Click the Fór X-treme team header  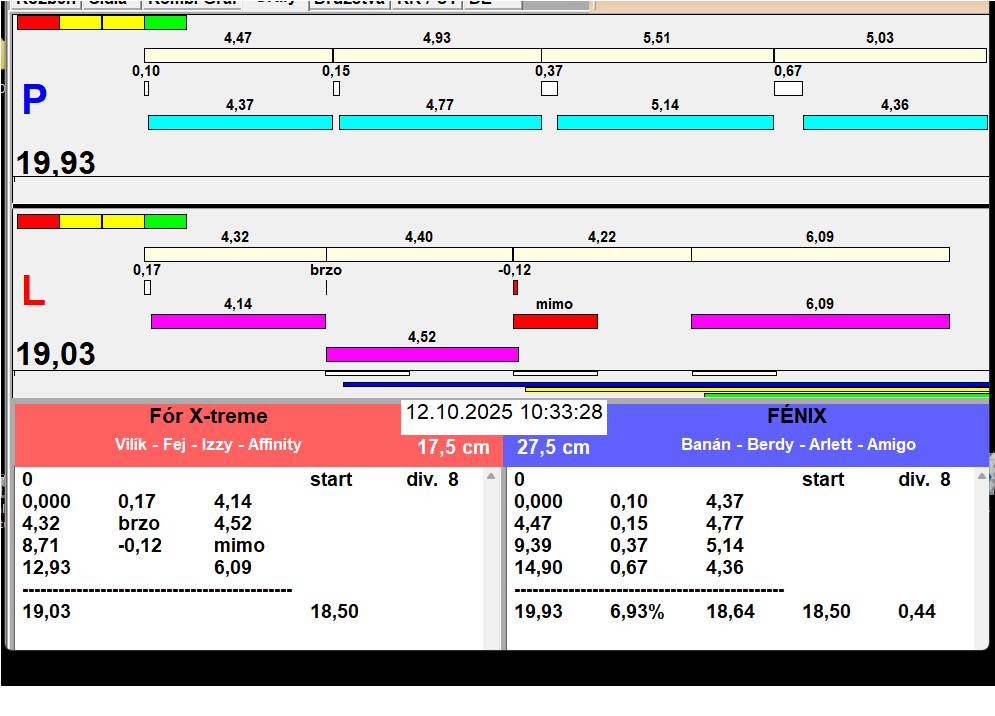click(x=208, y=416)
